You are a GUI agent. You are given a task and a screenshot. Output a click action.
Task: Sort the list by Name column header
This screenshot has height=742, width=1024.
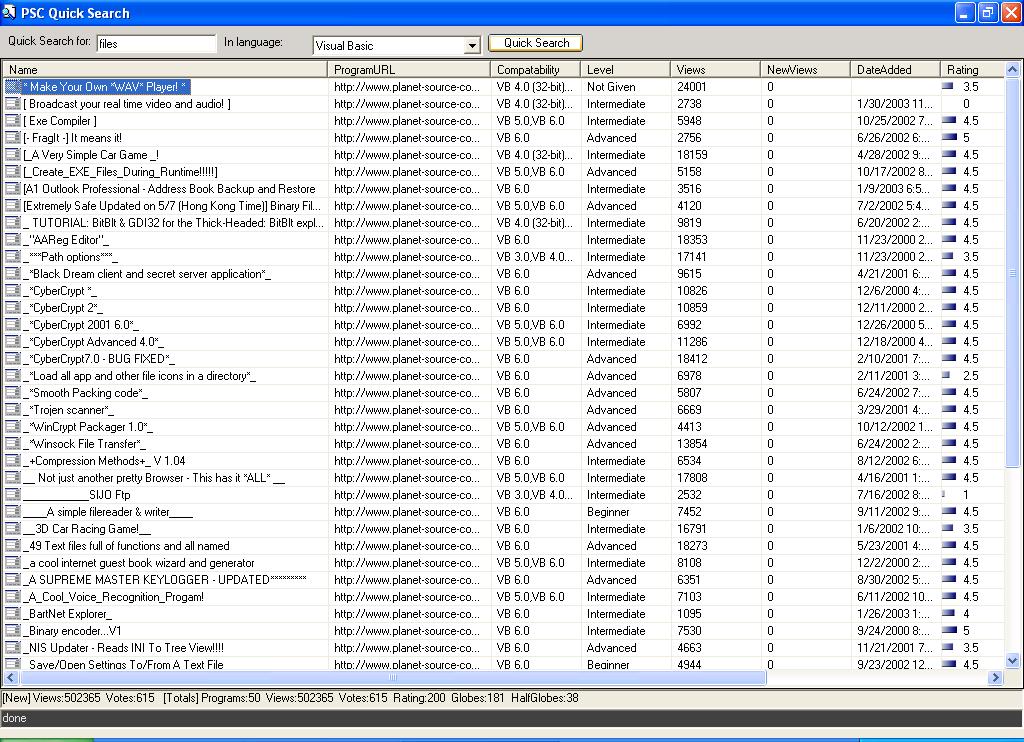[165, 70]
